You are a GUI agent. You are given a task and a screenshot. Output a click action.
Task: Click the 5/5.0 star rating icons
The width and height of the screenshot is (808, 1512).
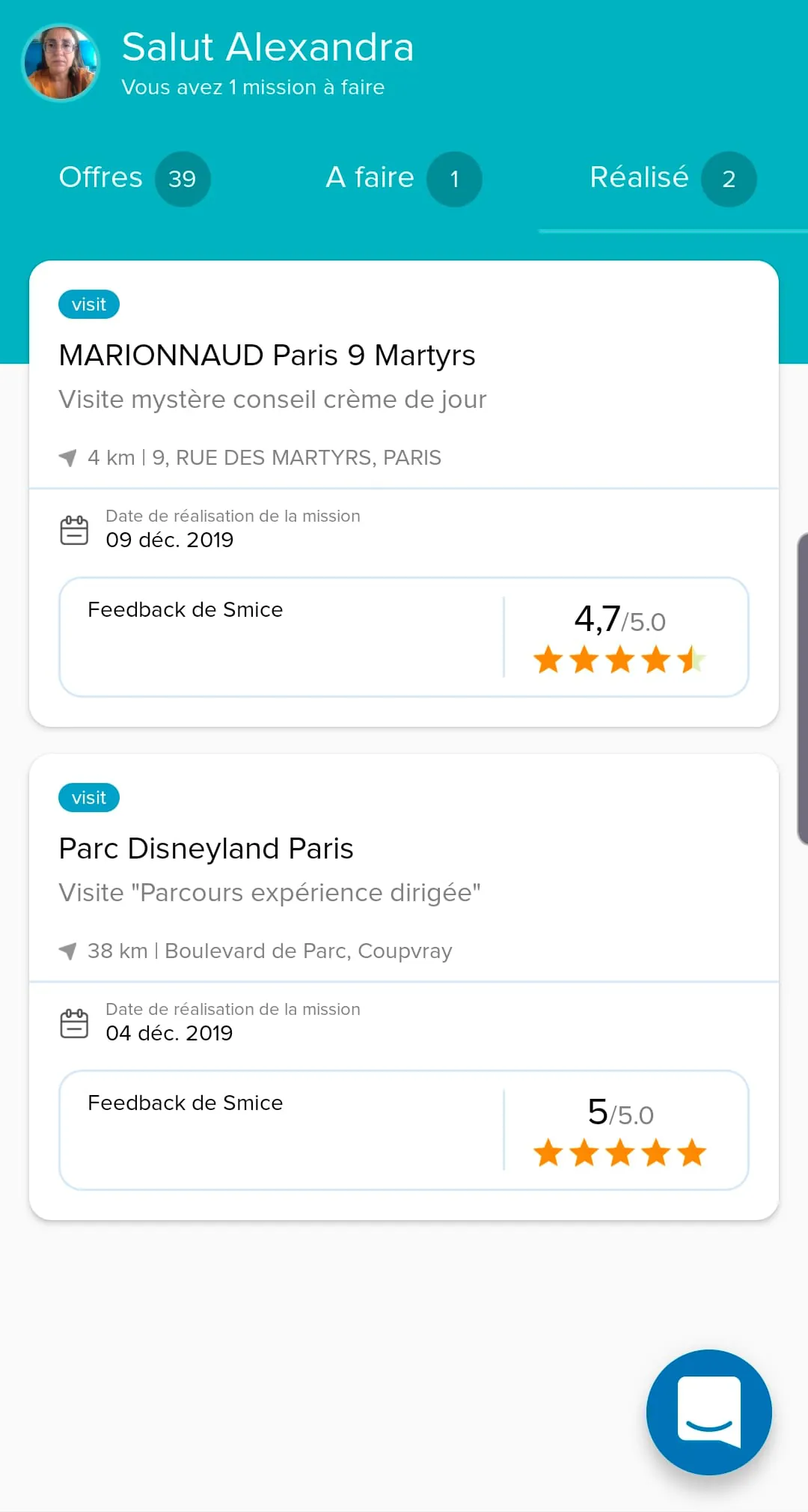coord(619,1153)
